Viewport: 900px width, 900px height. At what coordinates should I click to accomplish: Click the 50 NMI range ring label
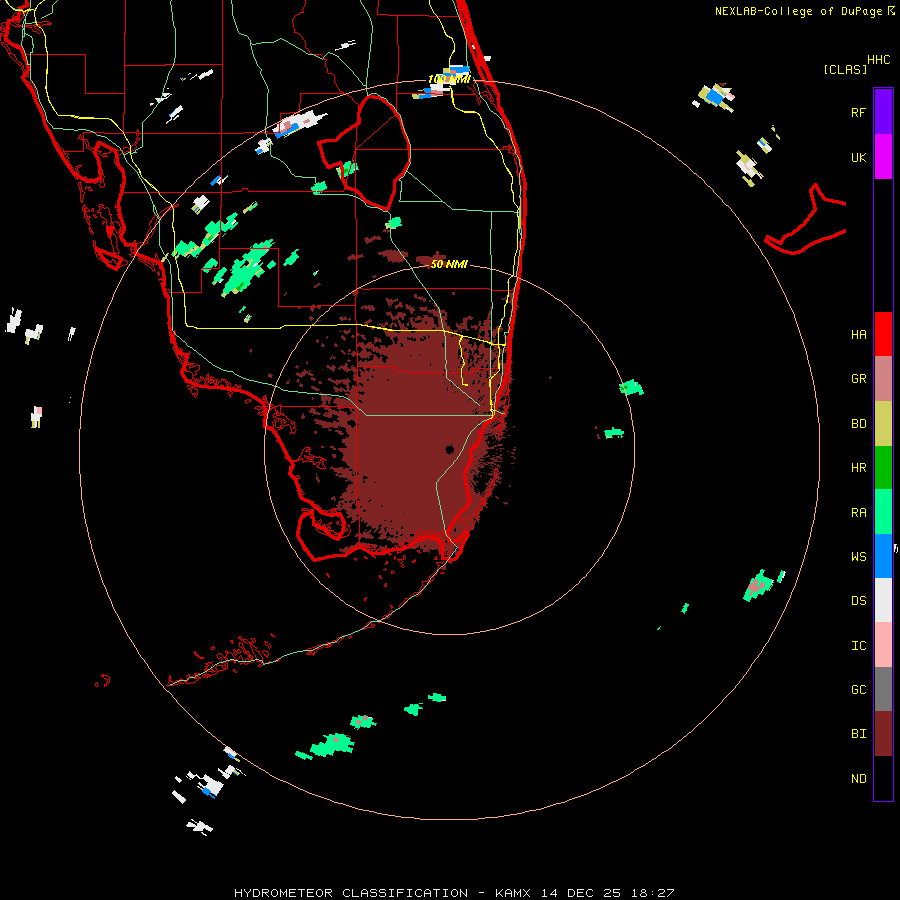[449, 264]
